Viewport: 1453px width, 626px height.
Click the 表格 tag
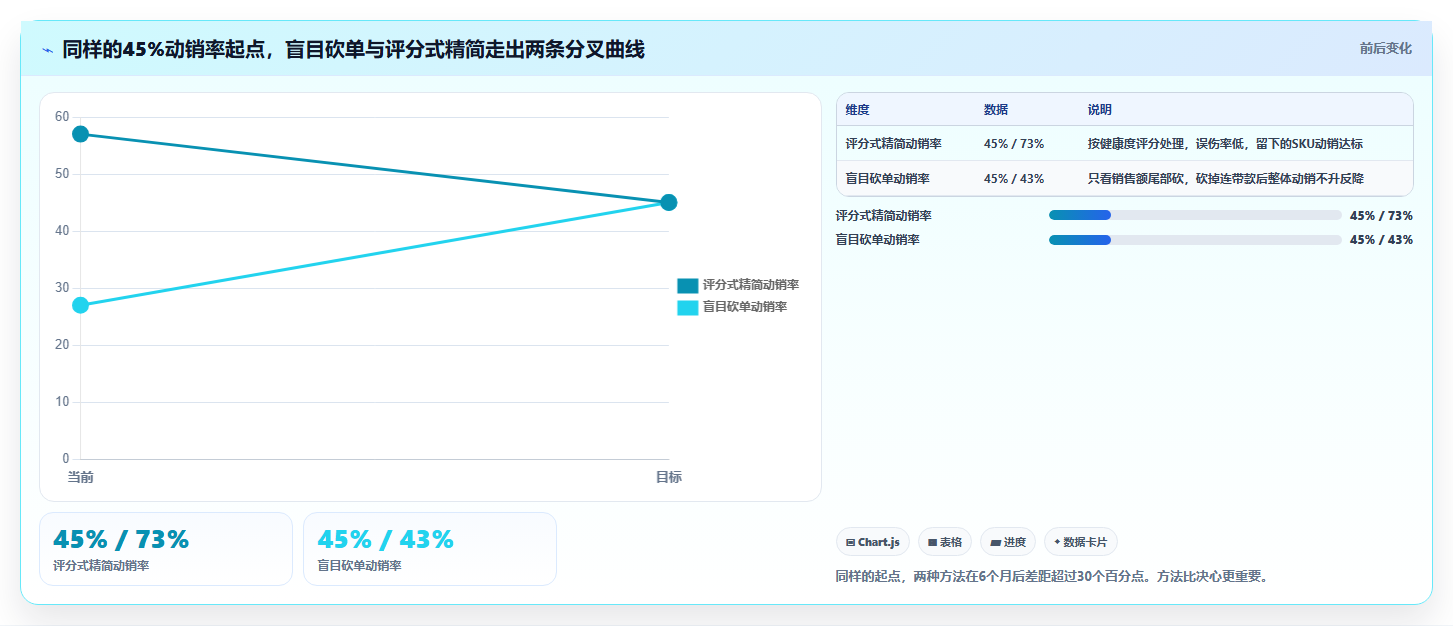pos(945,542)
